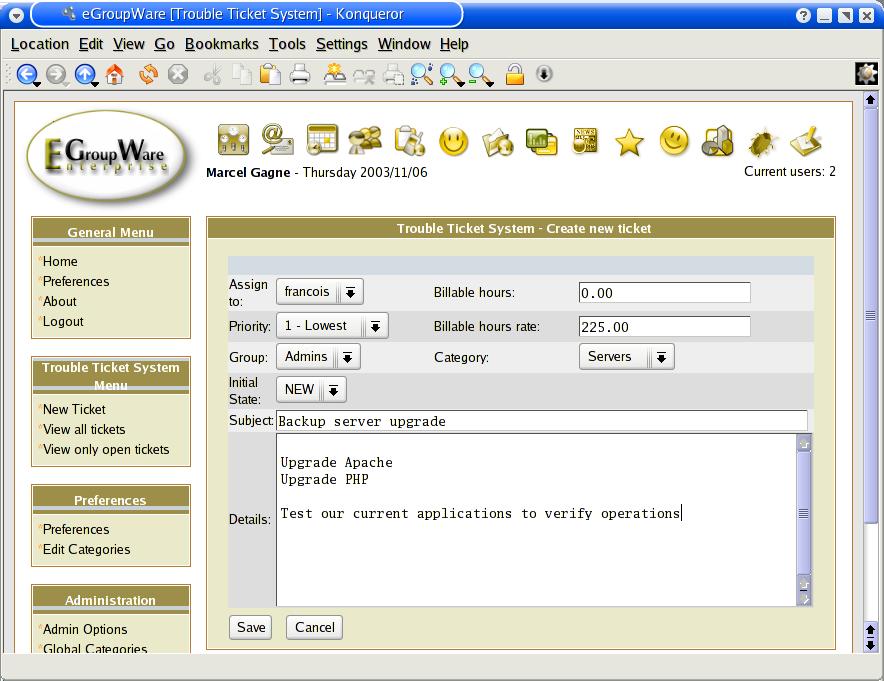Click the yellow star bookmarks icon
884x681 pixels.
tap(629, 142)
